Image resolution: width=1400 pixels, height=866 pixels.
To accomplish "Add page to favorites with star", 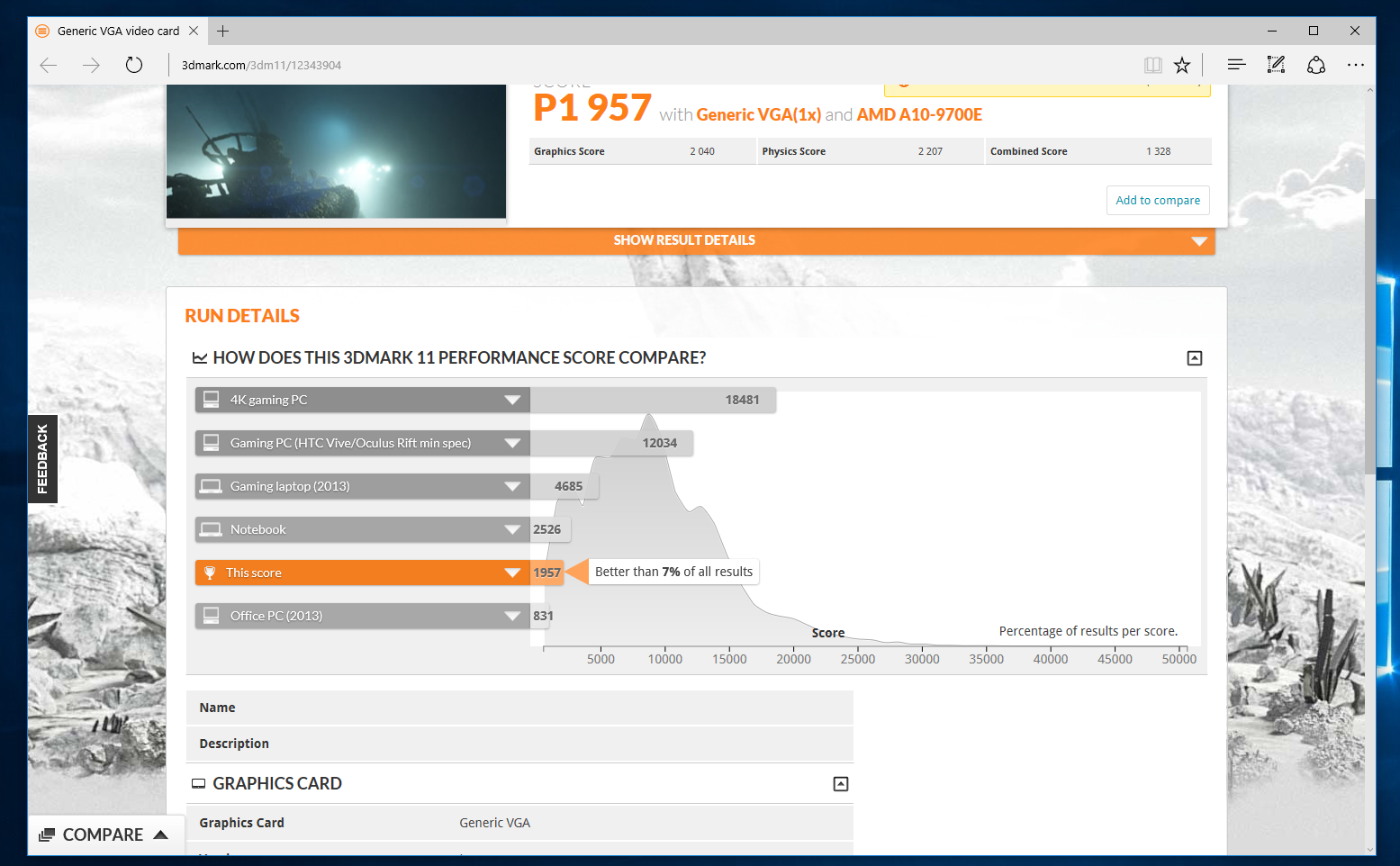I will click(x=1182, y=65).
